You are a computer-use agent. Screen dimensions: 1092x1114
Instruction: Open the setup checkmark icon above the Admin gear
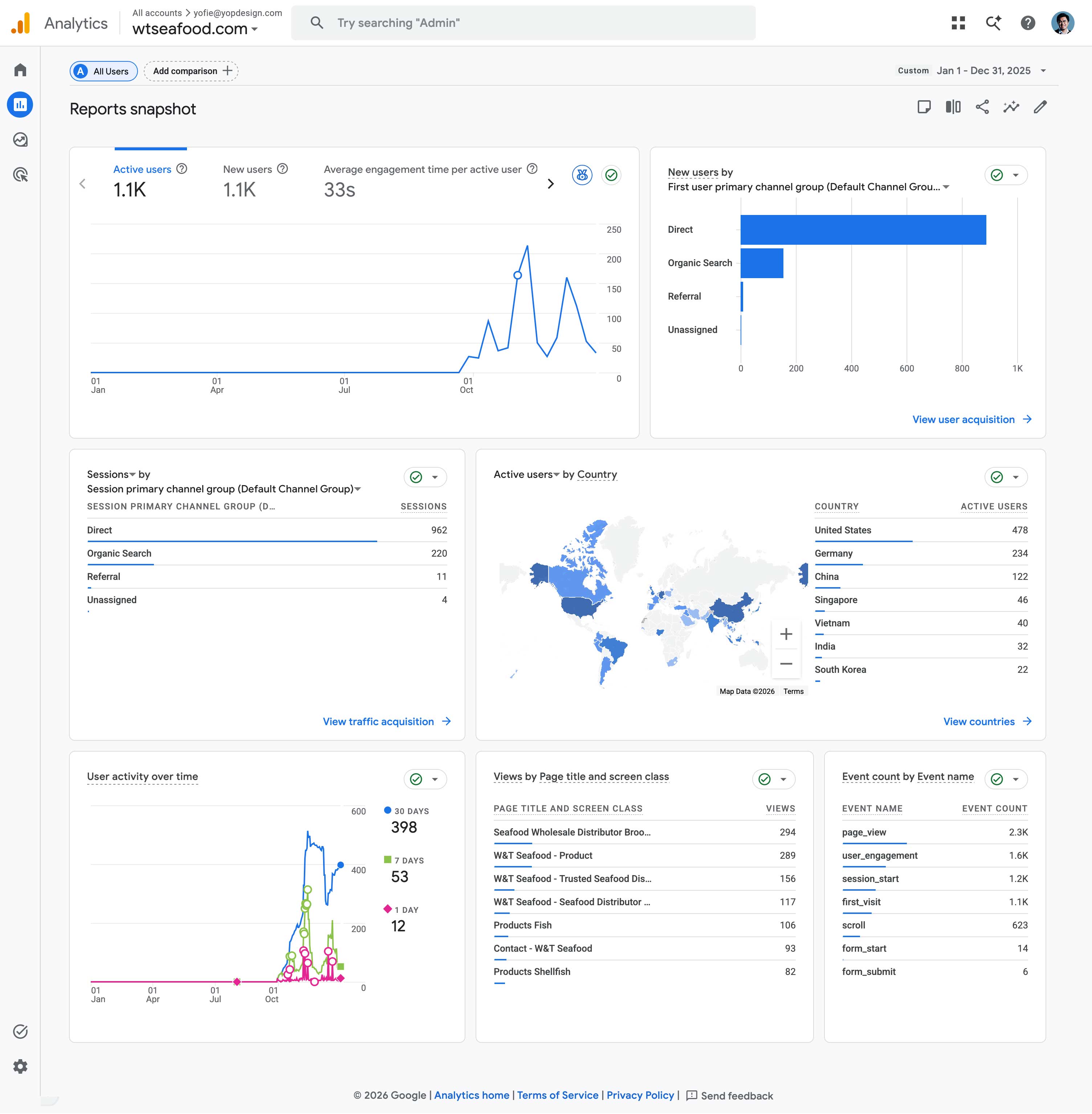pyautogui.click(x=20, y=1032)
